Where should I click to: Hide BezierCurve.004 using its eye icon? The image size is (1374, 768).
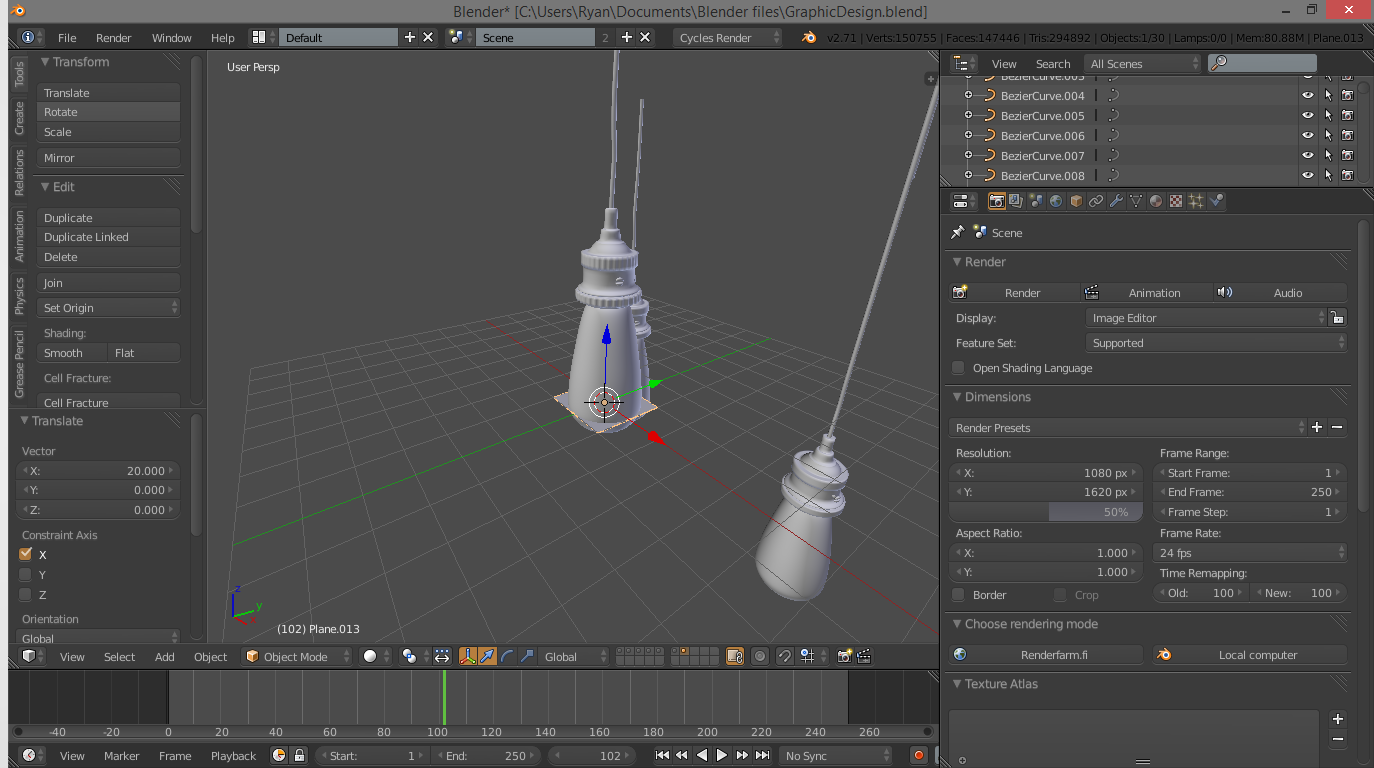pyautogui.click(x=1307, y=96)
